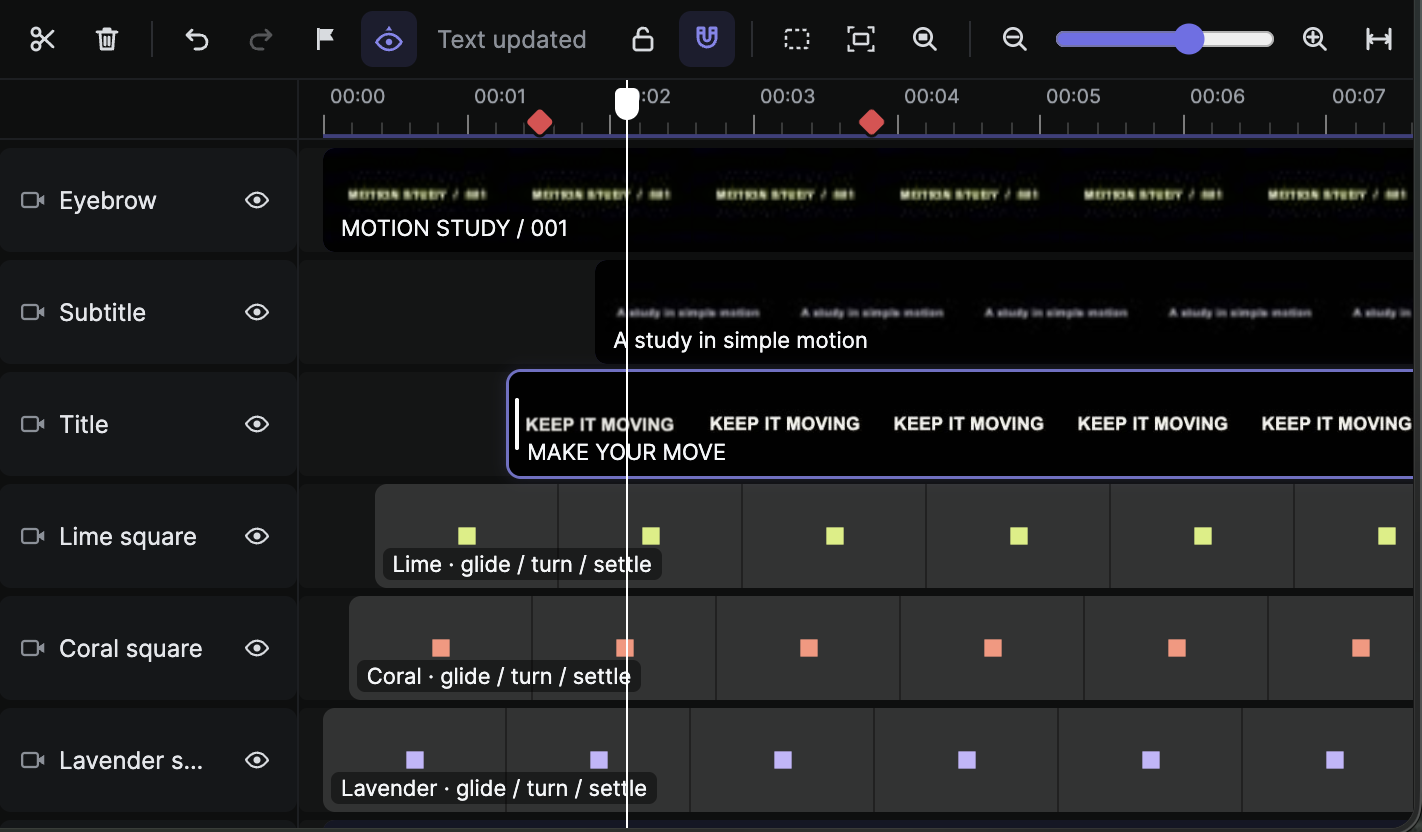Click the Lime square camera icon
The height and width of the screenshot is (832, 1422).
point(33,536)
